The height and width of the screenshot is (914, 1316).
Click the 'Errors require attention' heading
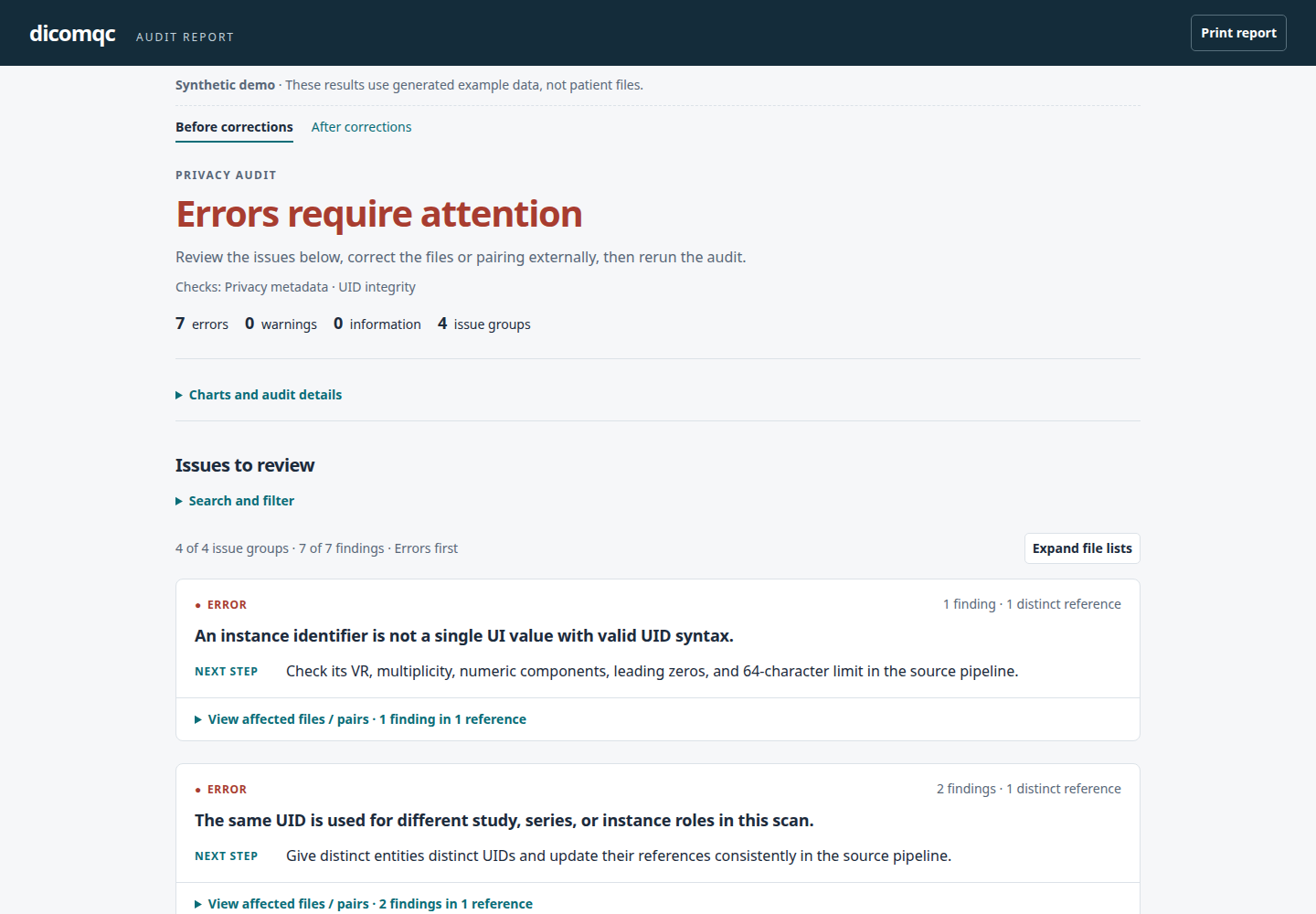tap(379, 214)
